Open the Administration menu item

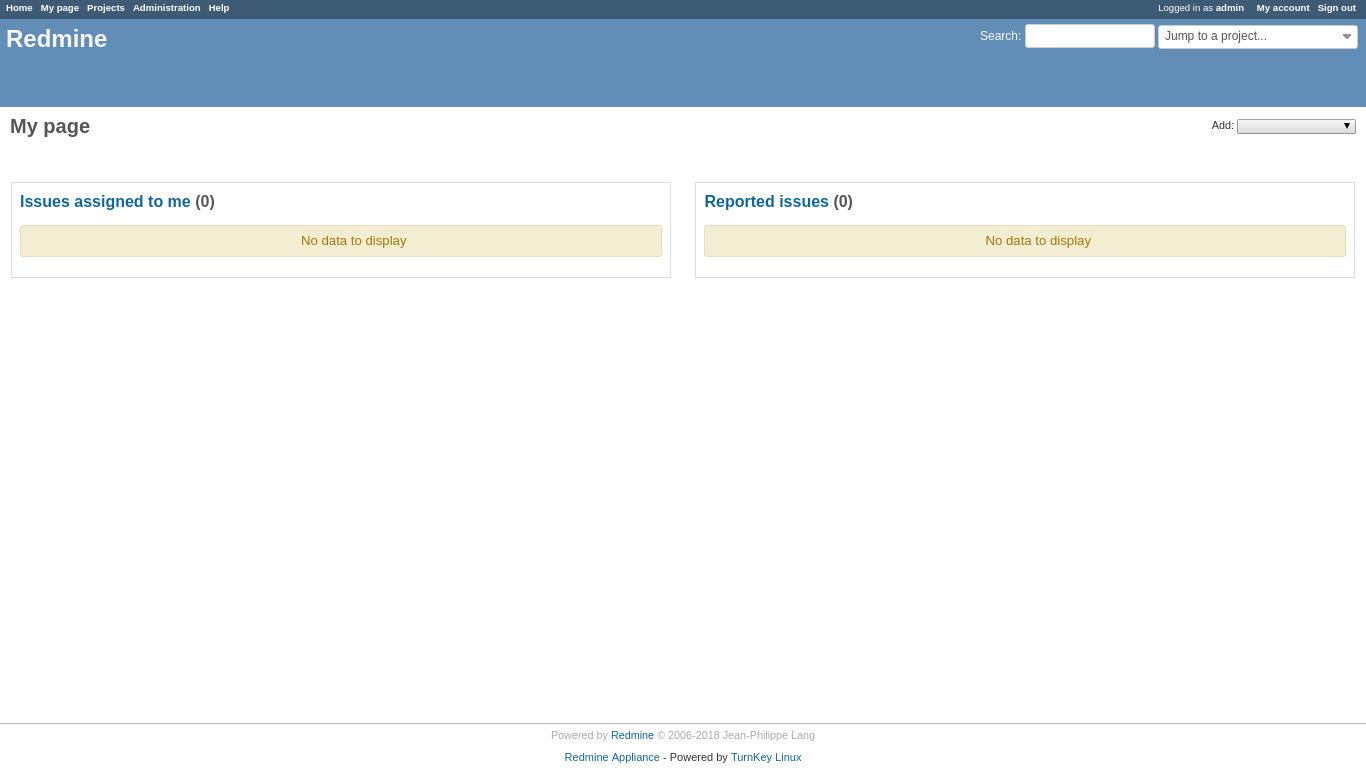(x=166, y=8)
